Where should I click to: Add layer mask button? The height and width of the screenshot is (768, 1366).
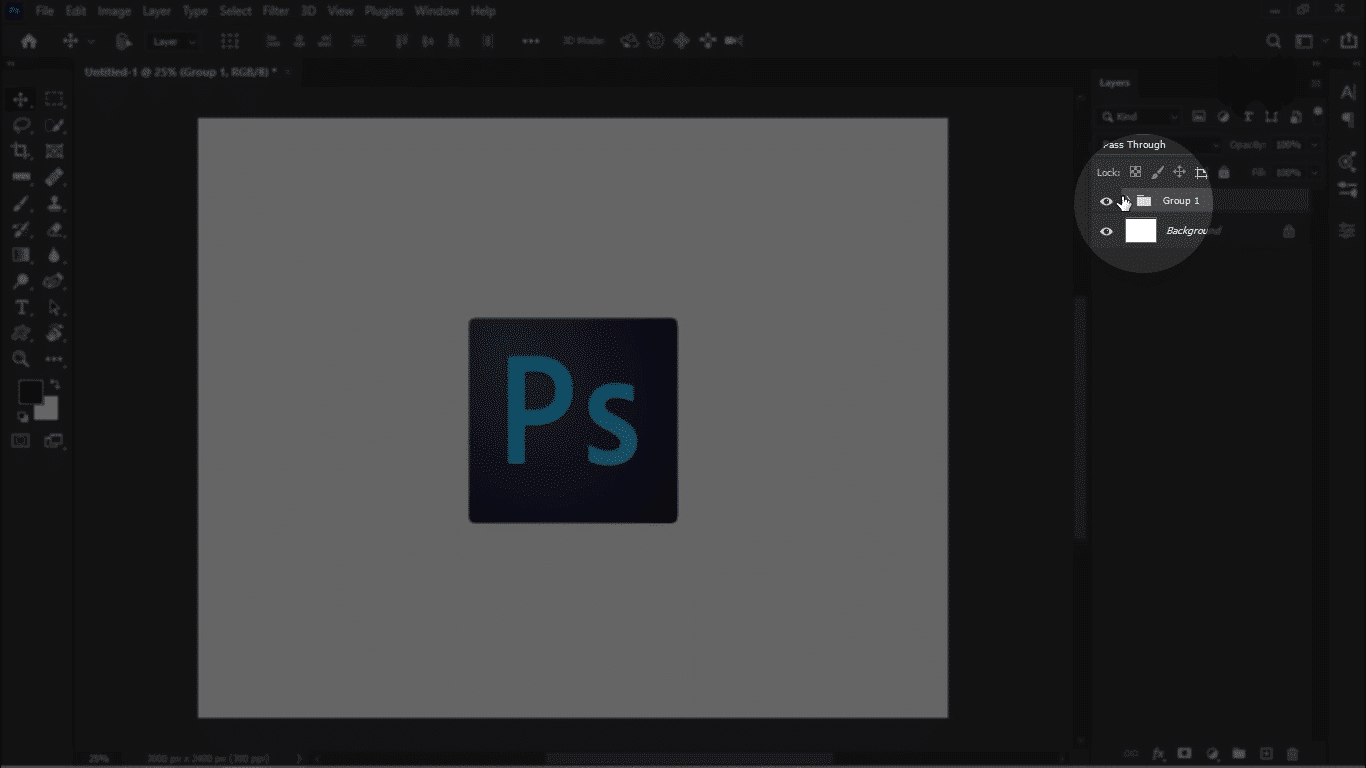click(1184, 753)
